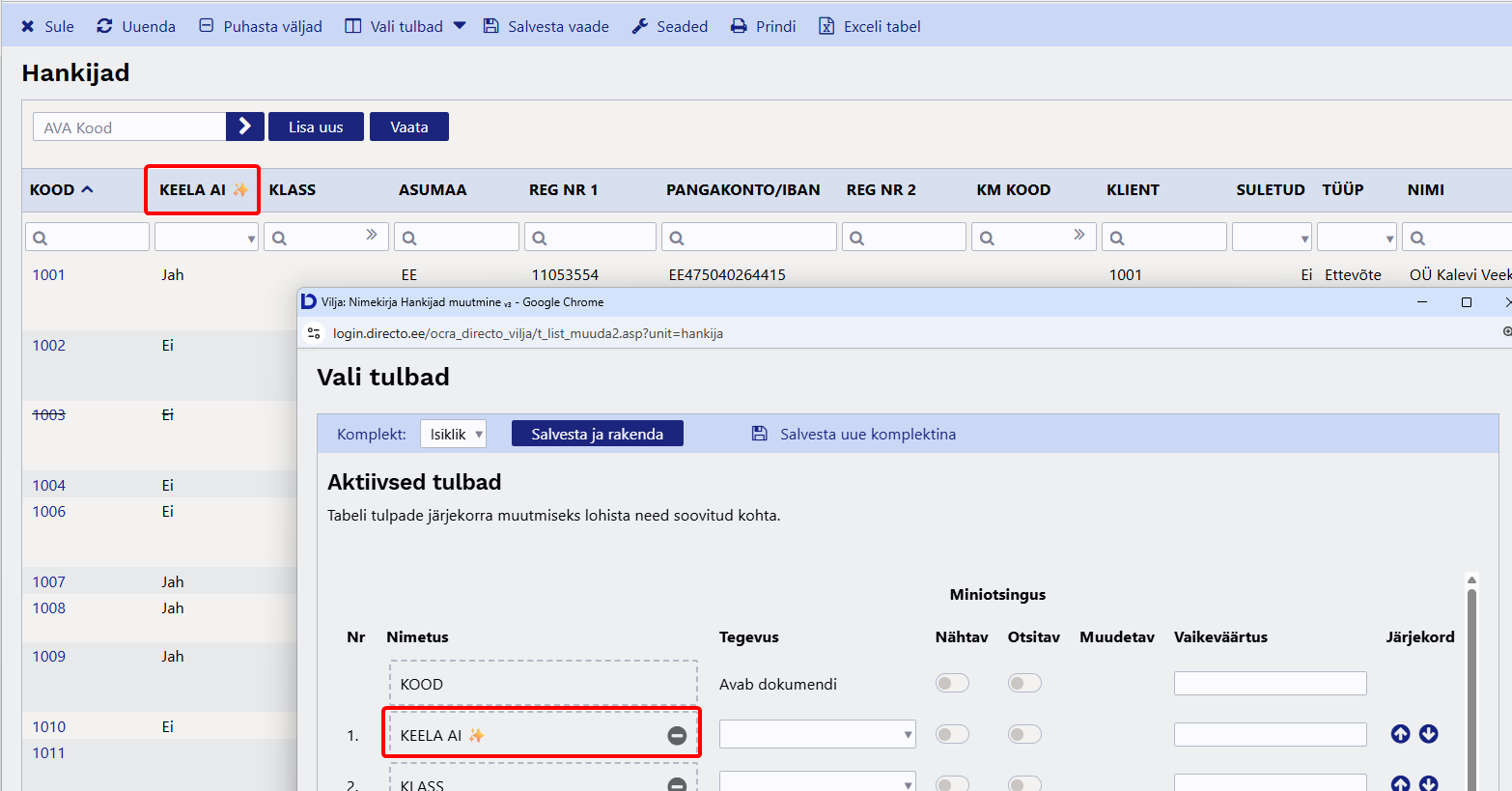Move KEELA AI column down with arrow

coord(1429,734)
